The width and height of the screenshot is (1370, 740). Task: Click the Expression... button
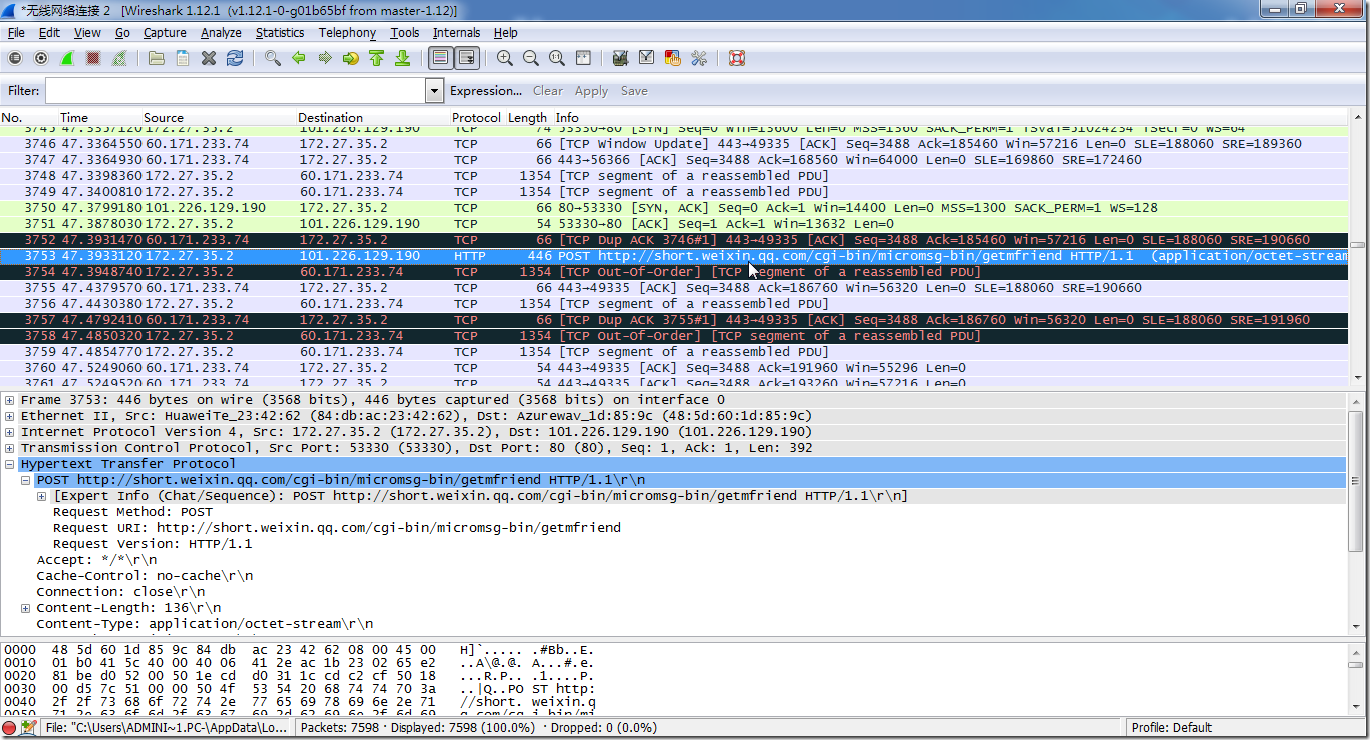[486, 91]
